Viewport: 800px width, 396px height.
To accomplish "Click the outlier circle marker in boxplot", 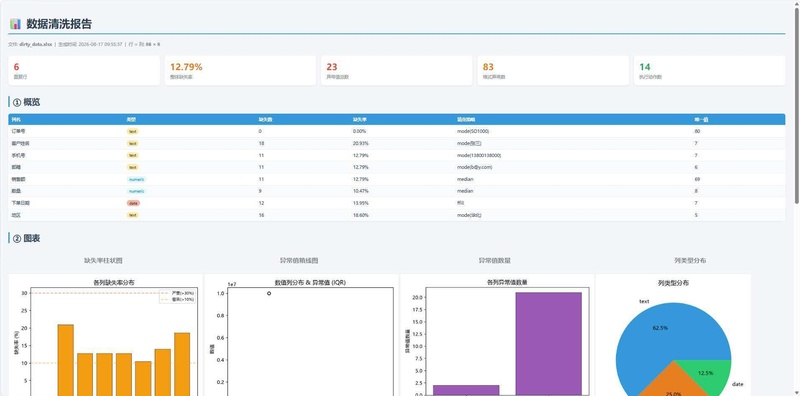I will point(269,293).
